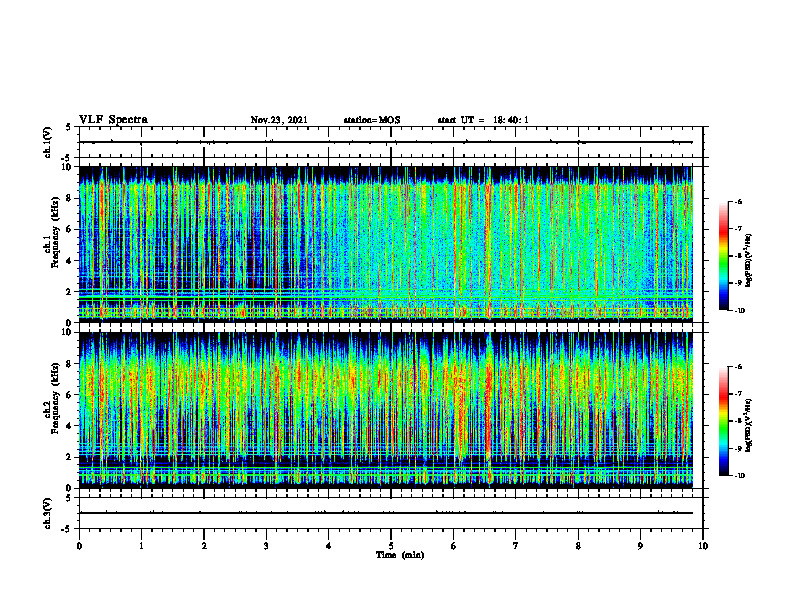Click the '-6' label on ch.2 color bar
Screen dimensions: 792x612
[x=738, y=367]
